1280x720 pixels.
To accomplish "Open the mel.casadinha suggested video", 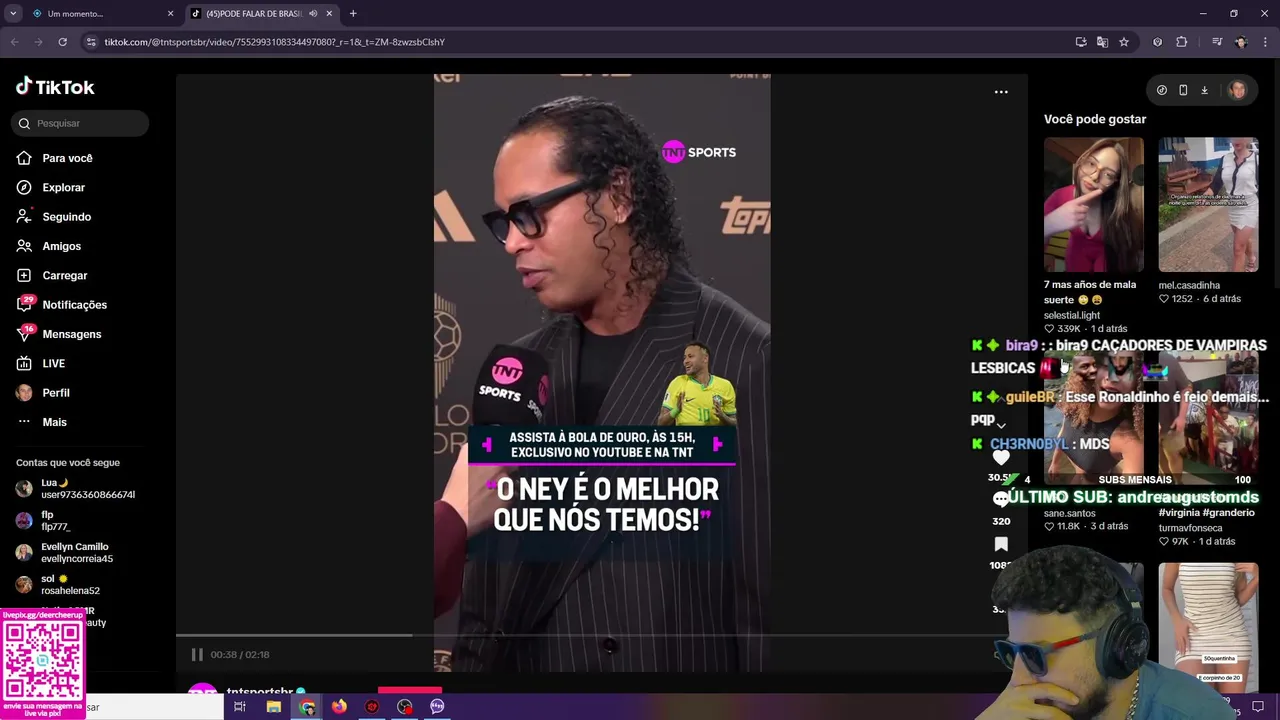I will [1208, 204].
